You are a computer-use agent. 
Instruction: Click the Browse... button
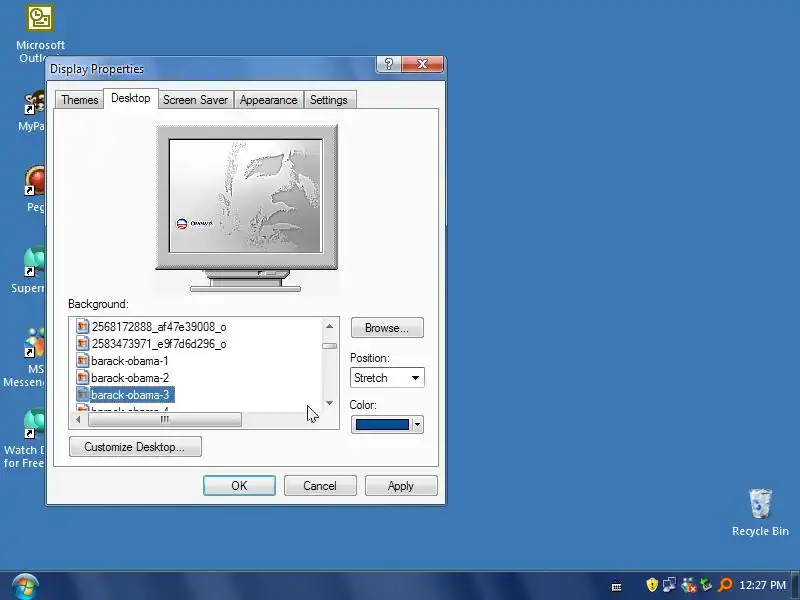(387, 328)
